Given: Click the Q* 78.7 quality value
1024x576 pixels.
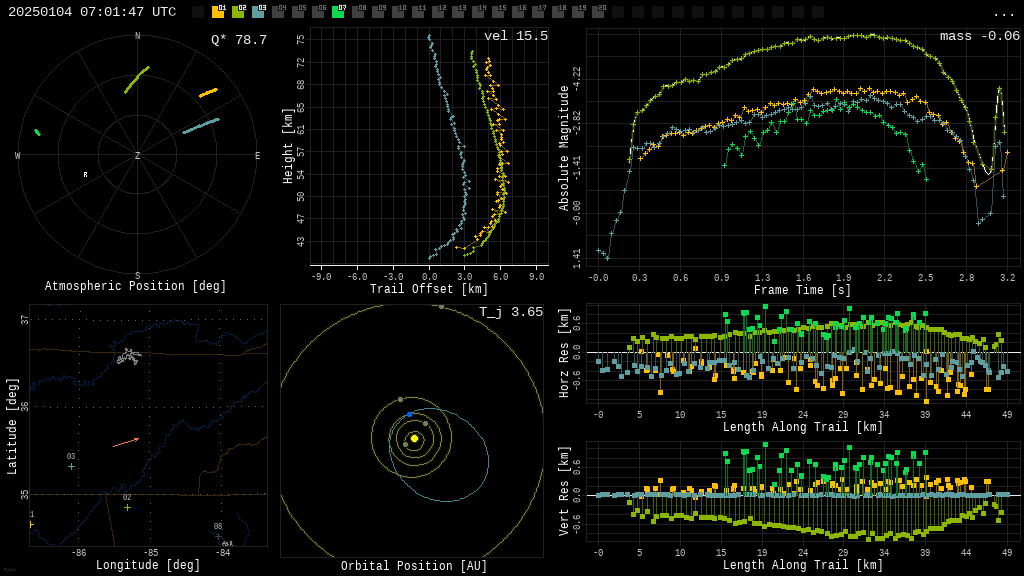Looking at the screenshot, I should [238, 40].
